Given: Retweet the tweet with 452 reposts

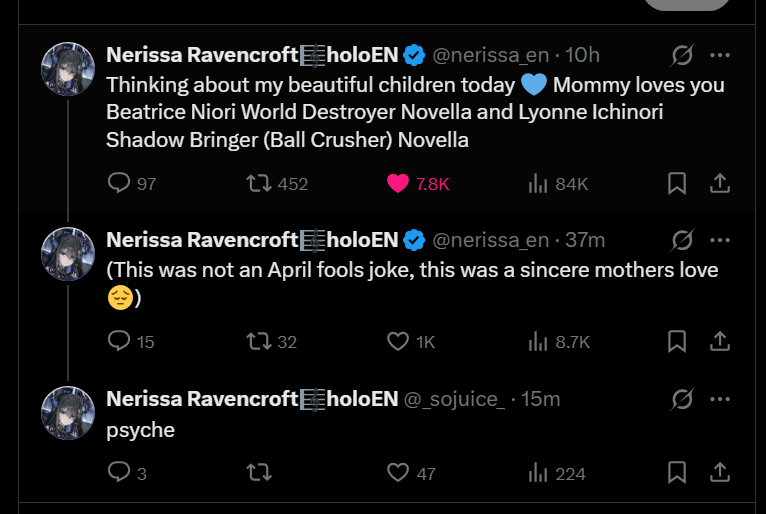Looking at the screenshot, I should click(259, 183).
